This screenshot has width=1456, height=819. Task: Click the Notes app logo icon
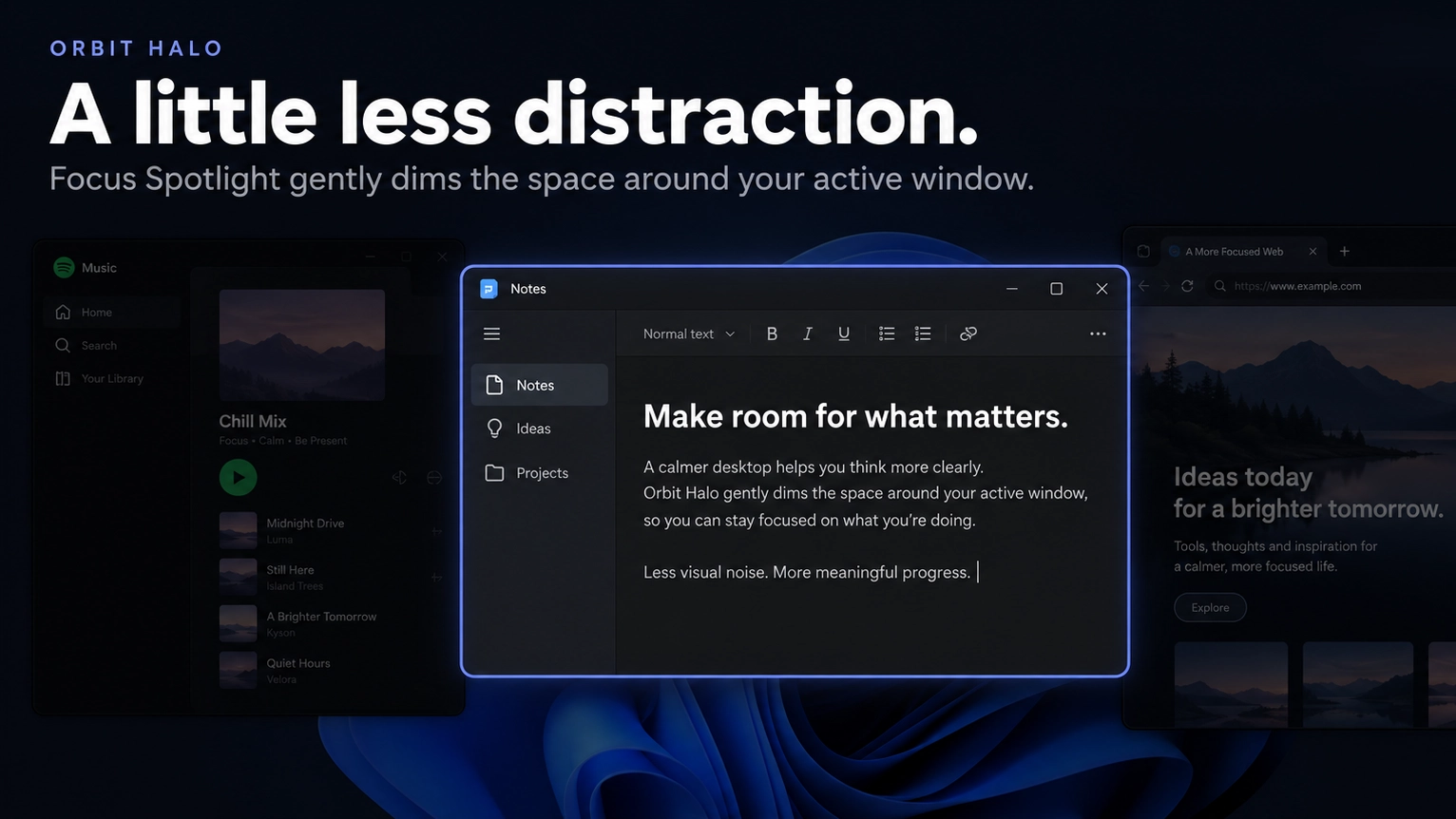click(489, 289)
